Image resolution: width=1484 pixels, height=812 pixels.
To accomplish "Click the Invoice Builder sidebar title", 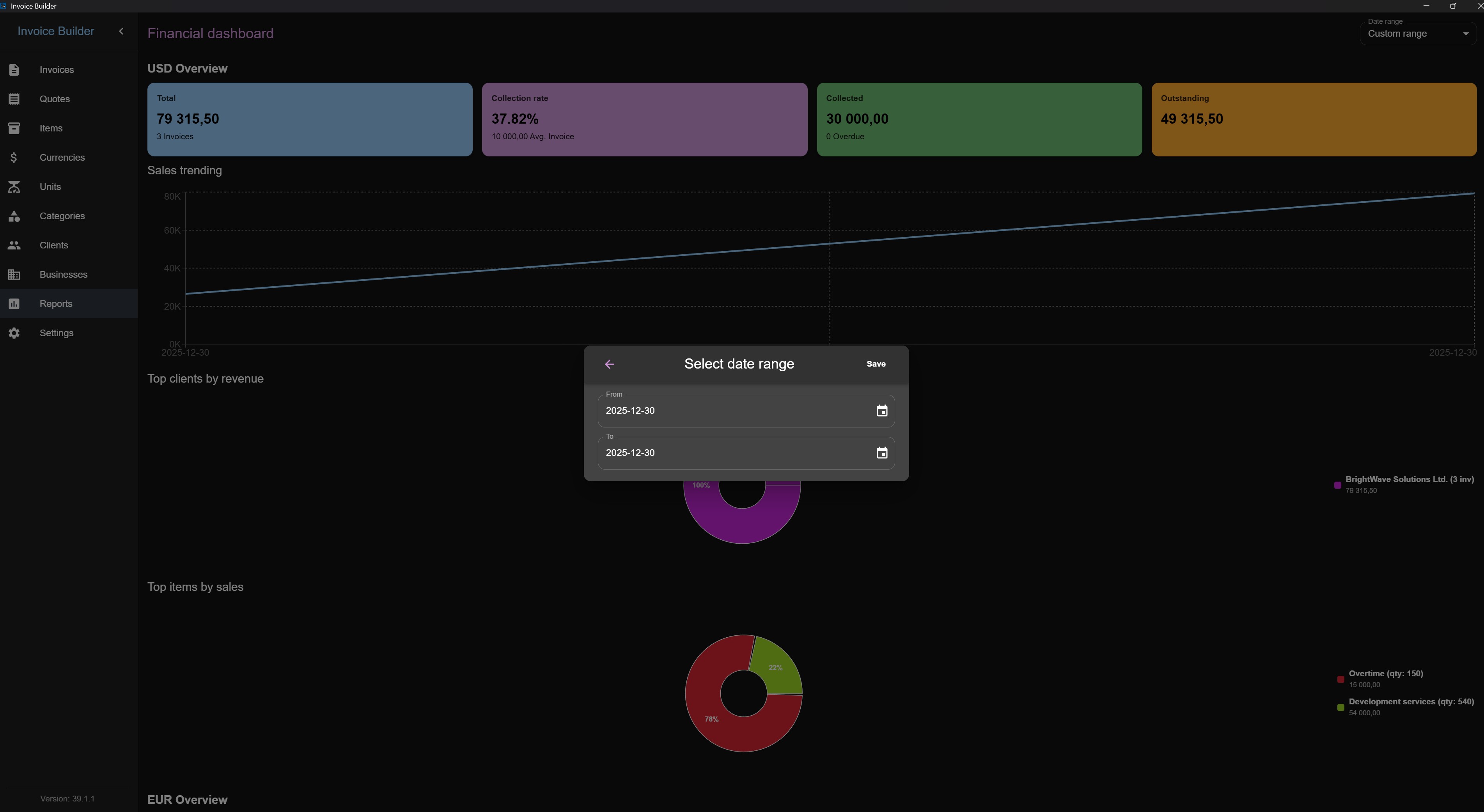I will pyautogui.click(x=56, y=31).
